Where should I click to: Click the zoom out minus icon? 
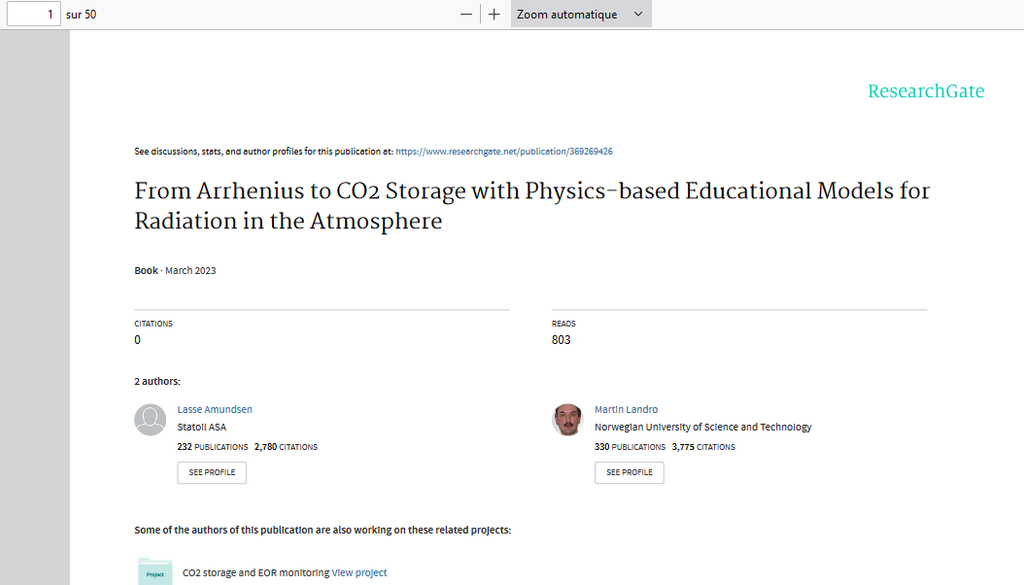coord(466,15)
